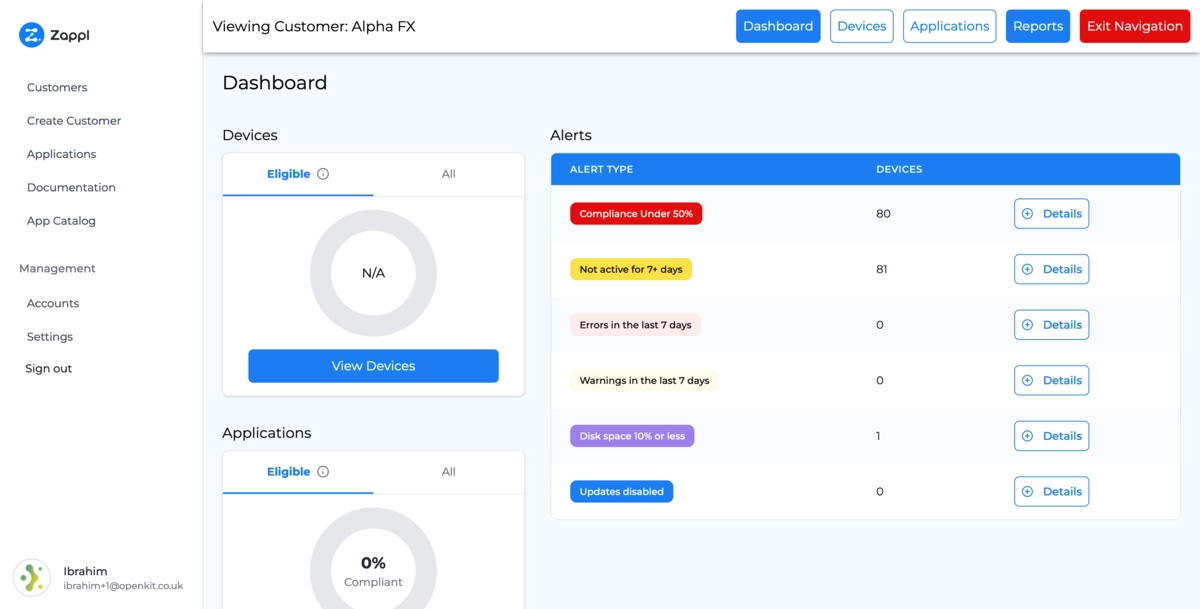Click the Compliance Under 50% alert badge
The image size is (1200, 609).
635,213
